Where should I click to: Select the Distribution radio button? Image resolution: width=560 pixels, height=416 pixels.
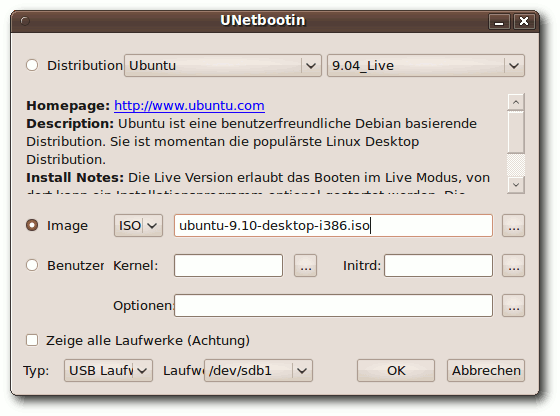32,65
